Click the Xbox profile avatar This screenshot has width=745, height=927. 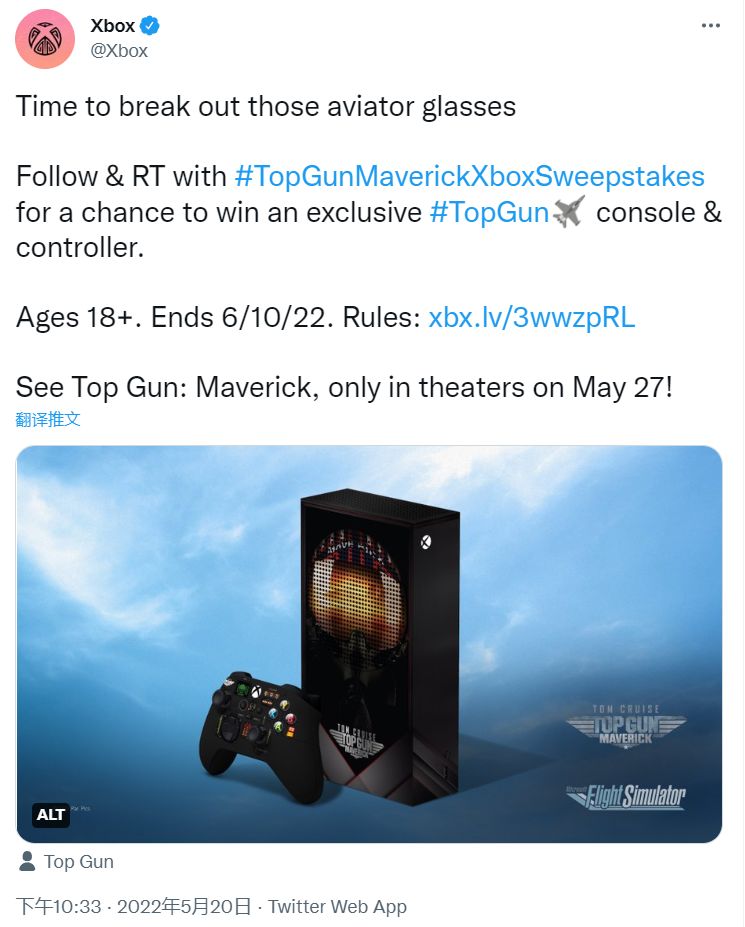pyautogui.click(x=45, y=39)
